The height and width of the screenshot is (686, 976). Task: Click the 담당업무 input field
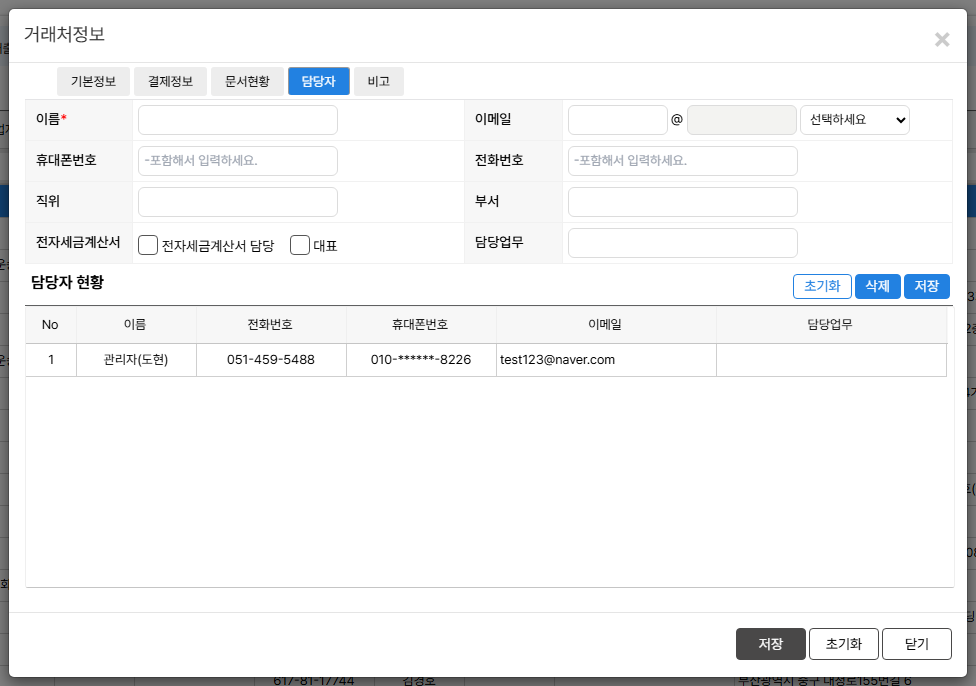(x=683, y=243)
